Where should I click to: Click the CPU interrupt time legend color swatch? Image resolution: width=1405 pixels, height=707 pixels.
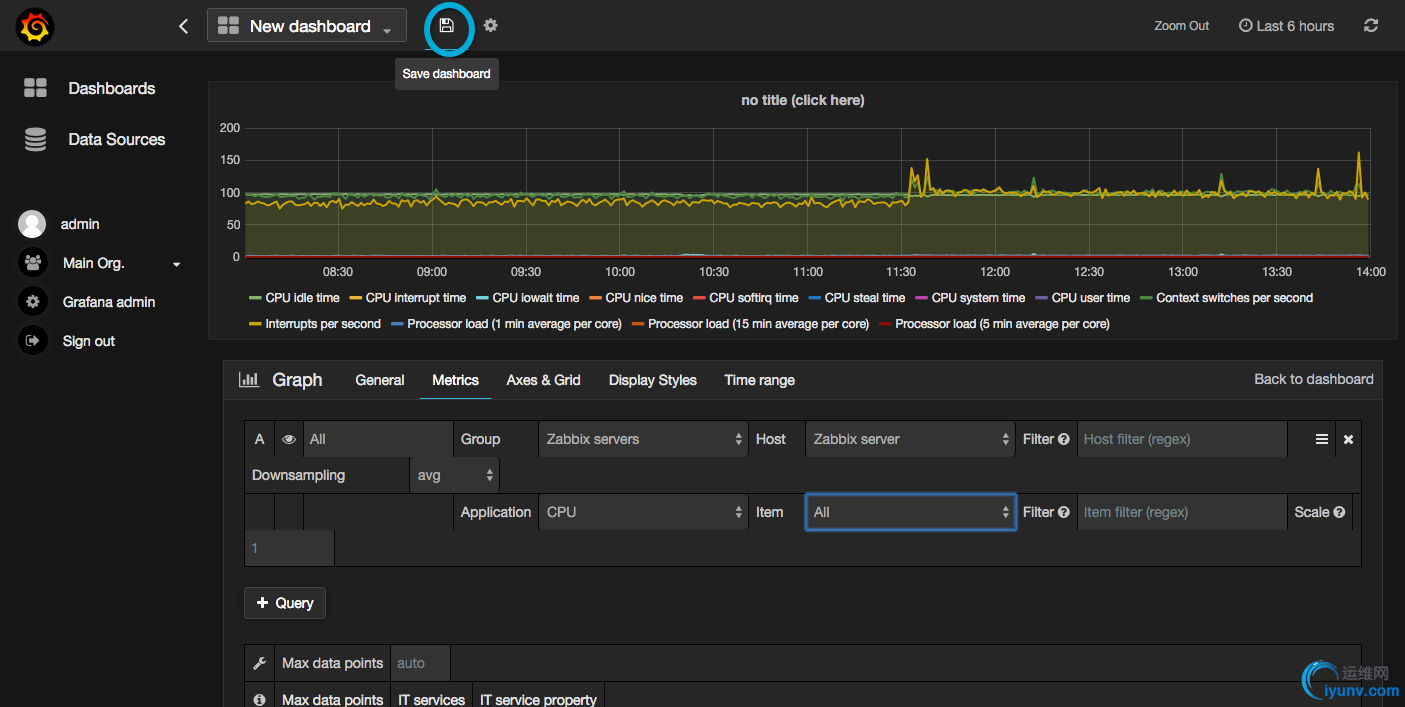coord(355,298)
